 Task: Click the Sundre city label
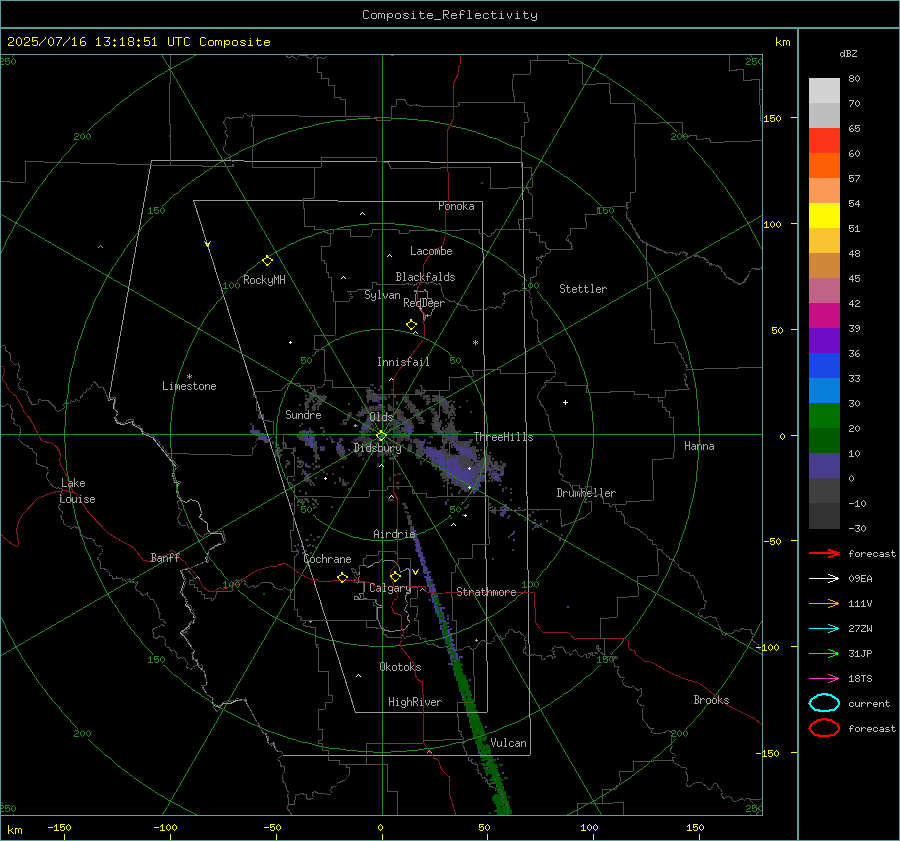click(303, 414)
